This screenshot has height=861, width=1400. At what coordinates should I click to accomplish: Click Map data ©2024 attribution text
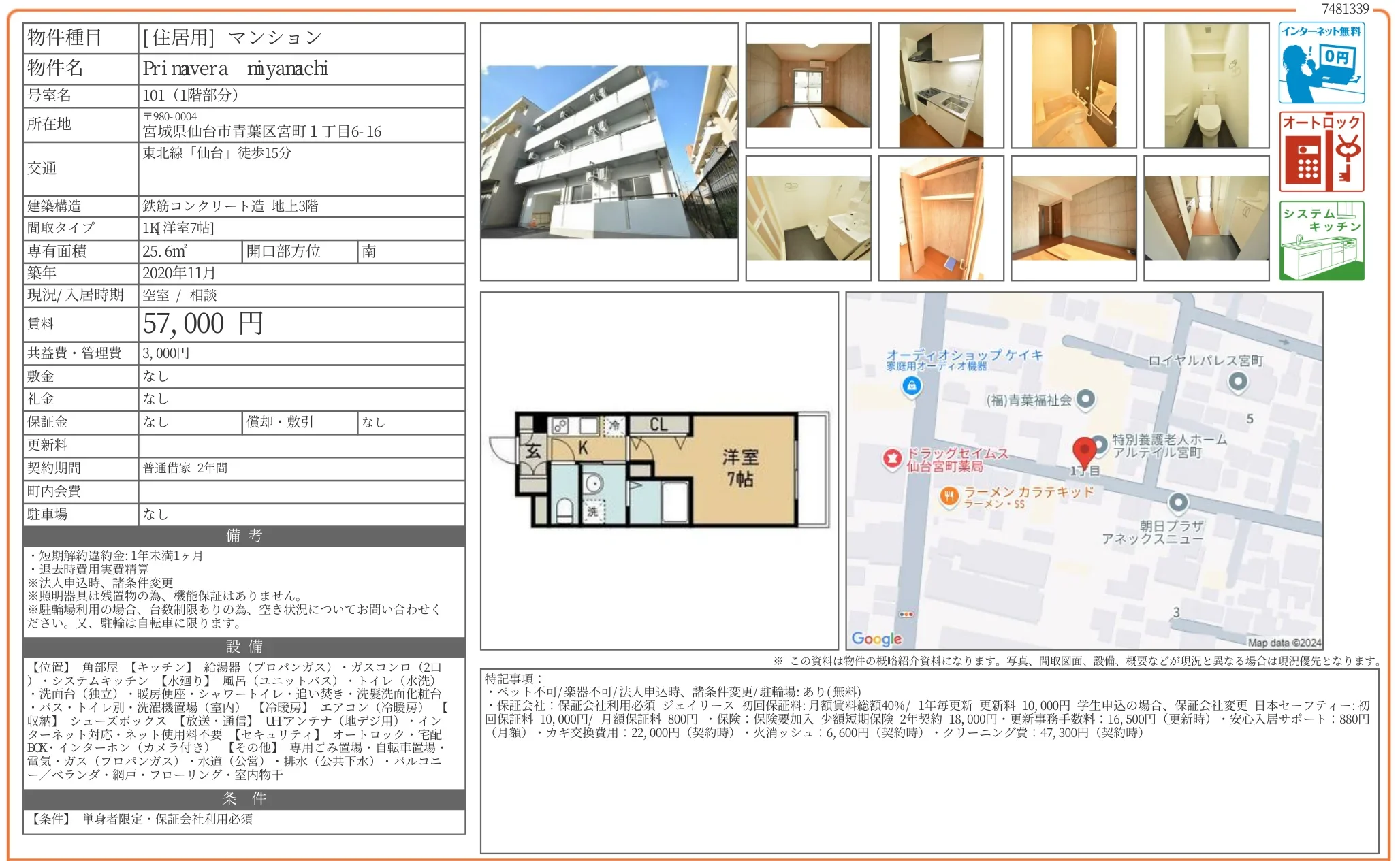(1284, 643)
